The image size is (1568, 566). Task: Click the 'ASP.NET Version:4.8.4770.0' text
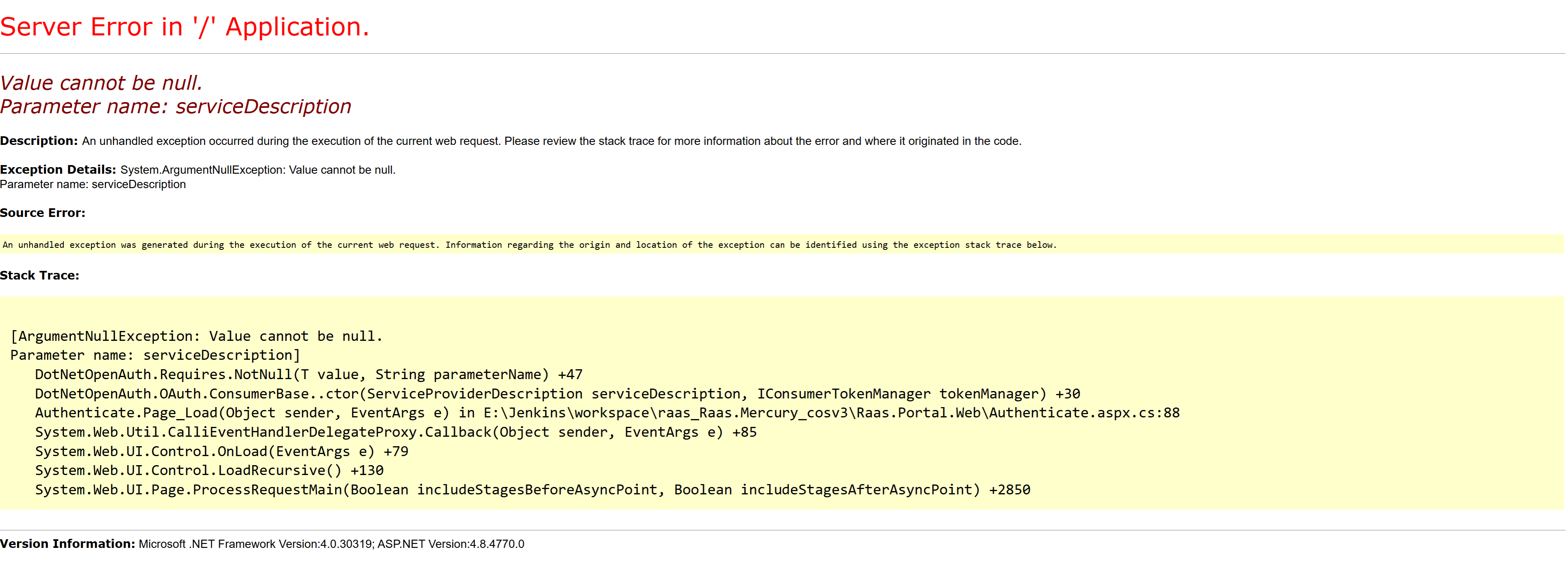[x=451, y=544]
